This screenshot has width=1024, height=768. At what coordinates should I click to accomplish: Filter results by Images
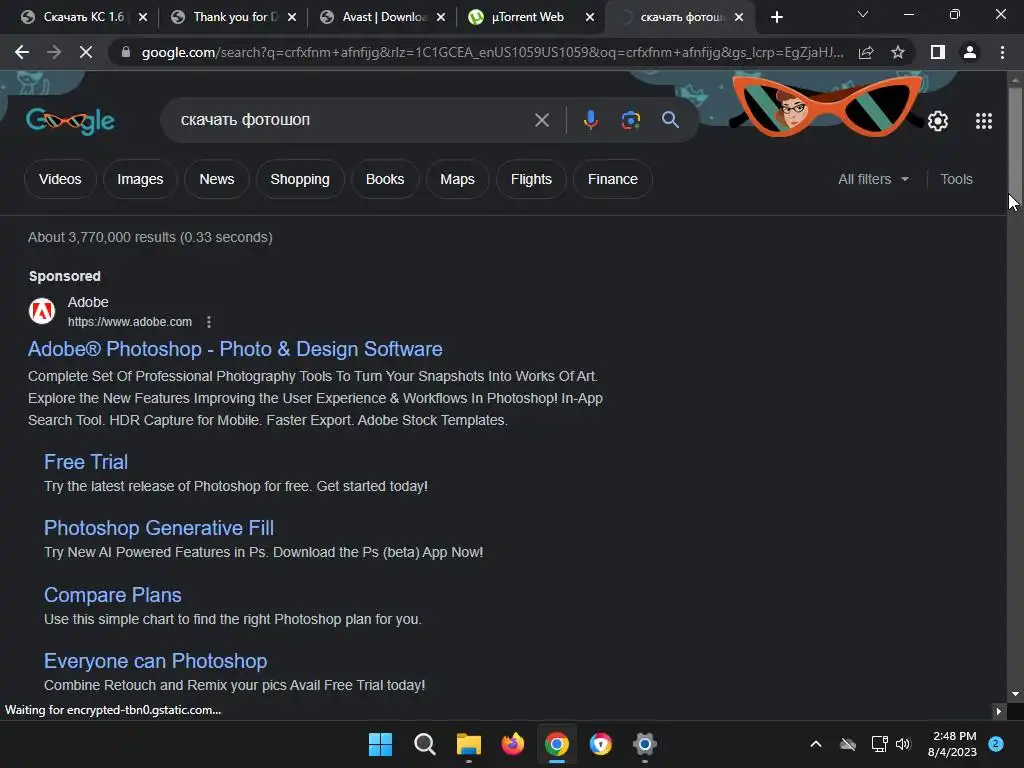(x=140, y=179)
